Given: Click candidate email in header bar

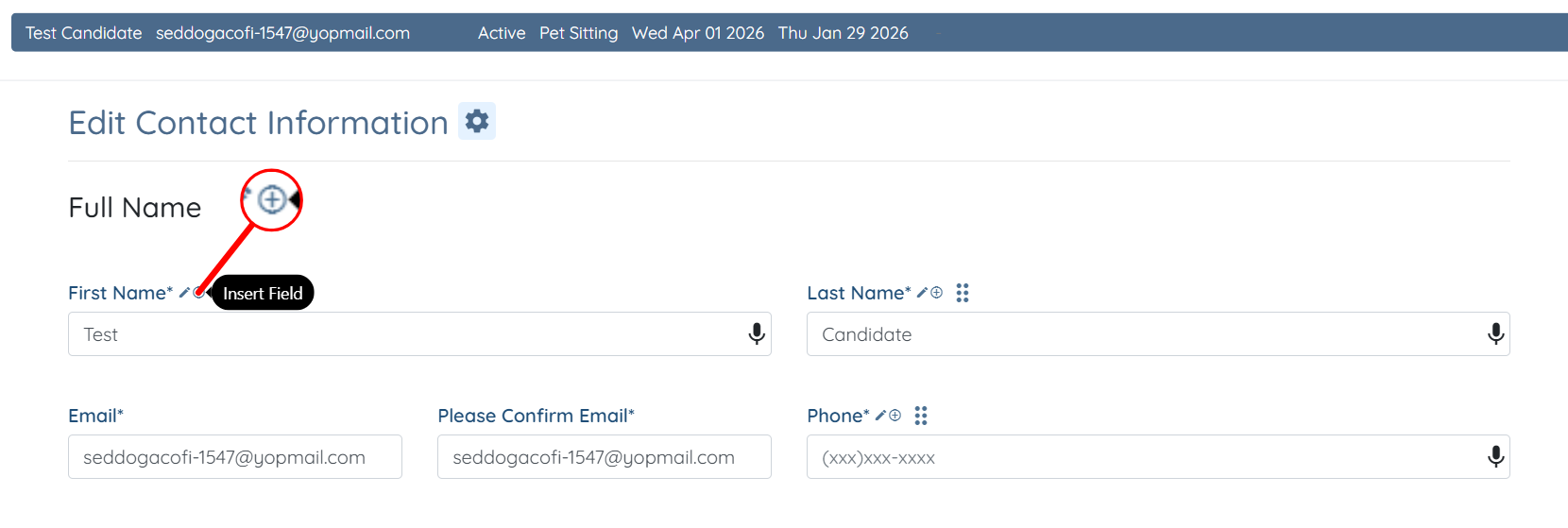Looking at the screenshot, I should click(282, 33).
